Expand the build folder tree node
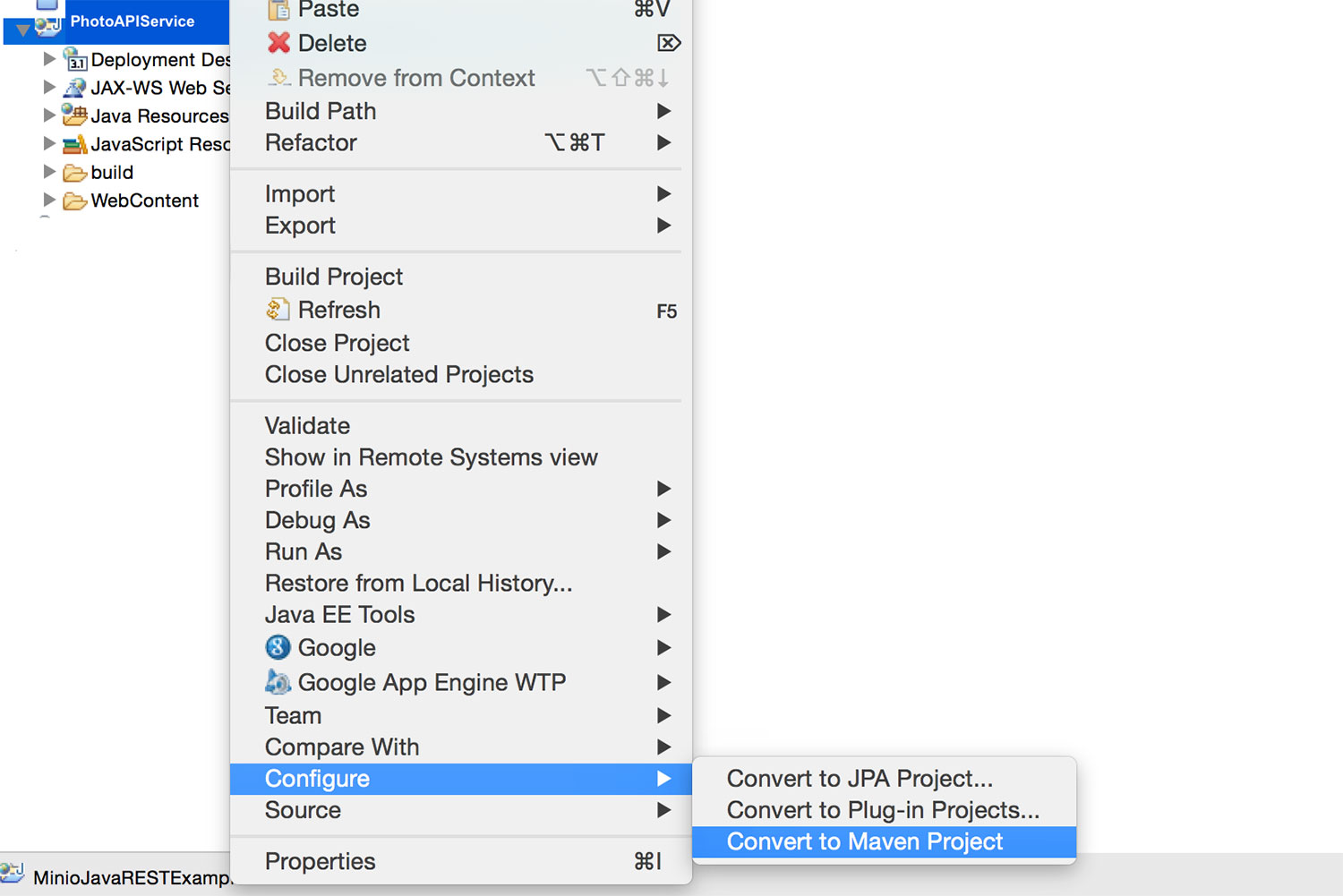Viewport: 1343px width, 896px height. [49, 172]
